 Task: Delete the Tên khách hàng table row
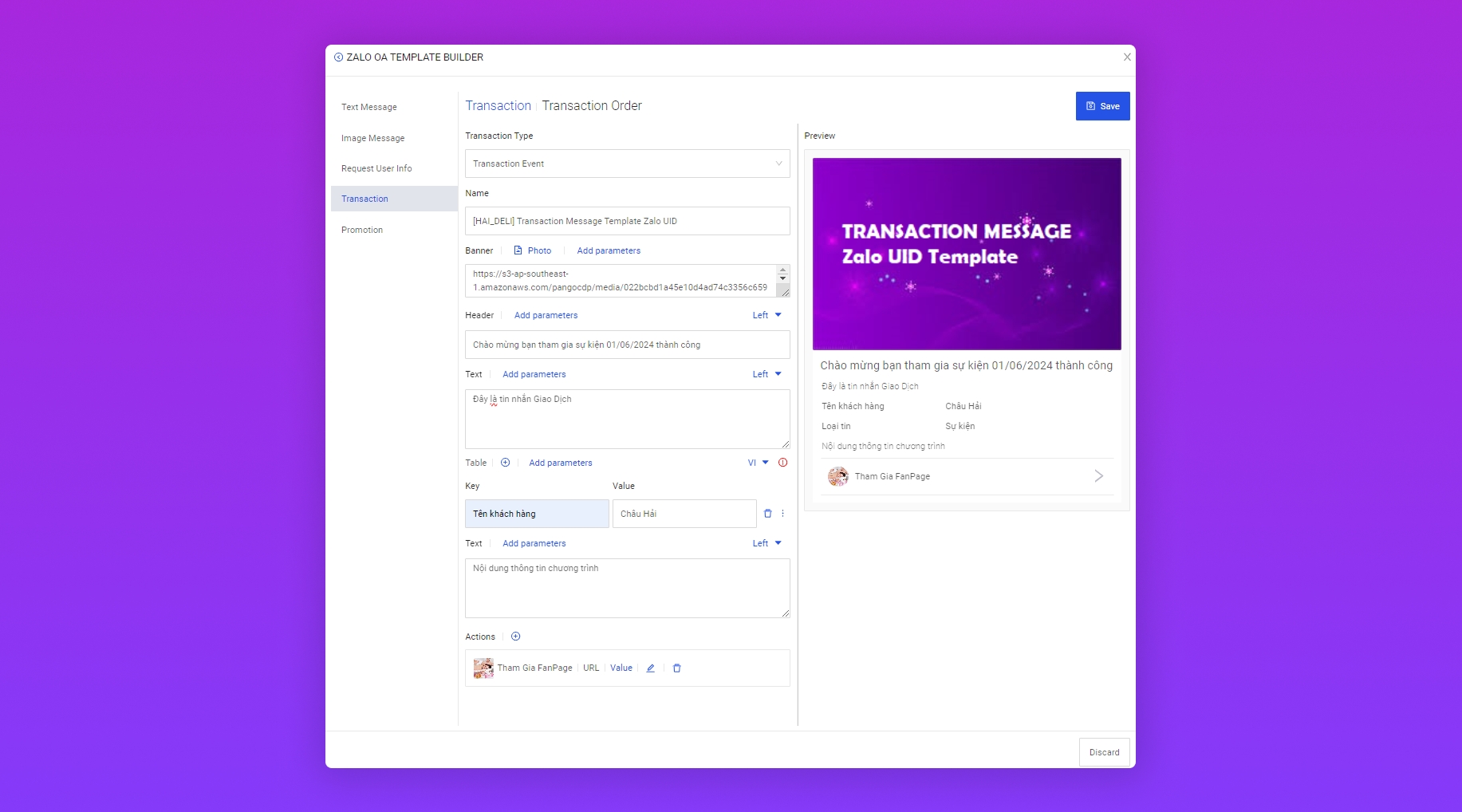click(767, 514)
